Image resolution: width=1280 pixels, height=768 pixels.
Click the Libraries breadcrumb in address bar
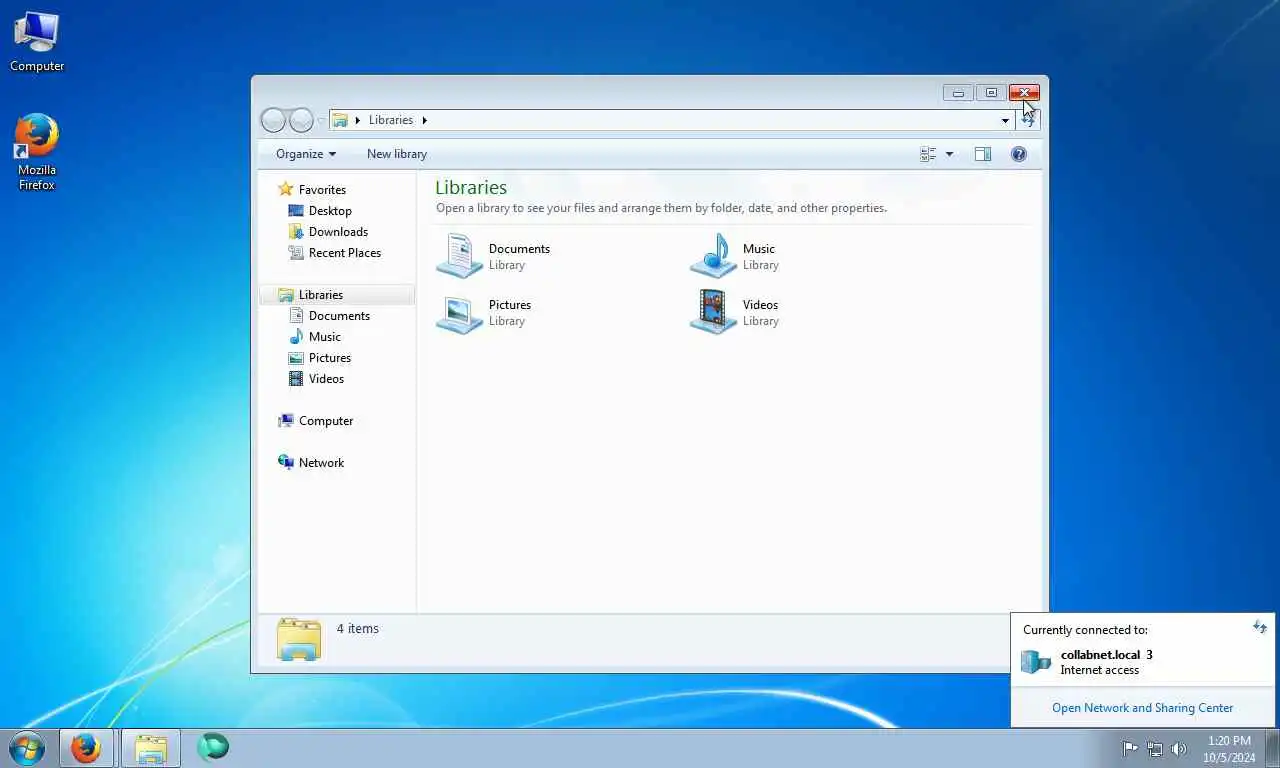[x=391, y=120]
